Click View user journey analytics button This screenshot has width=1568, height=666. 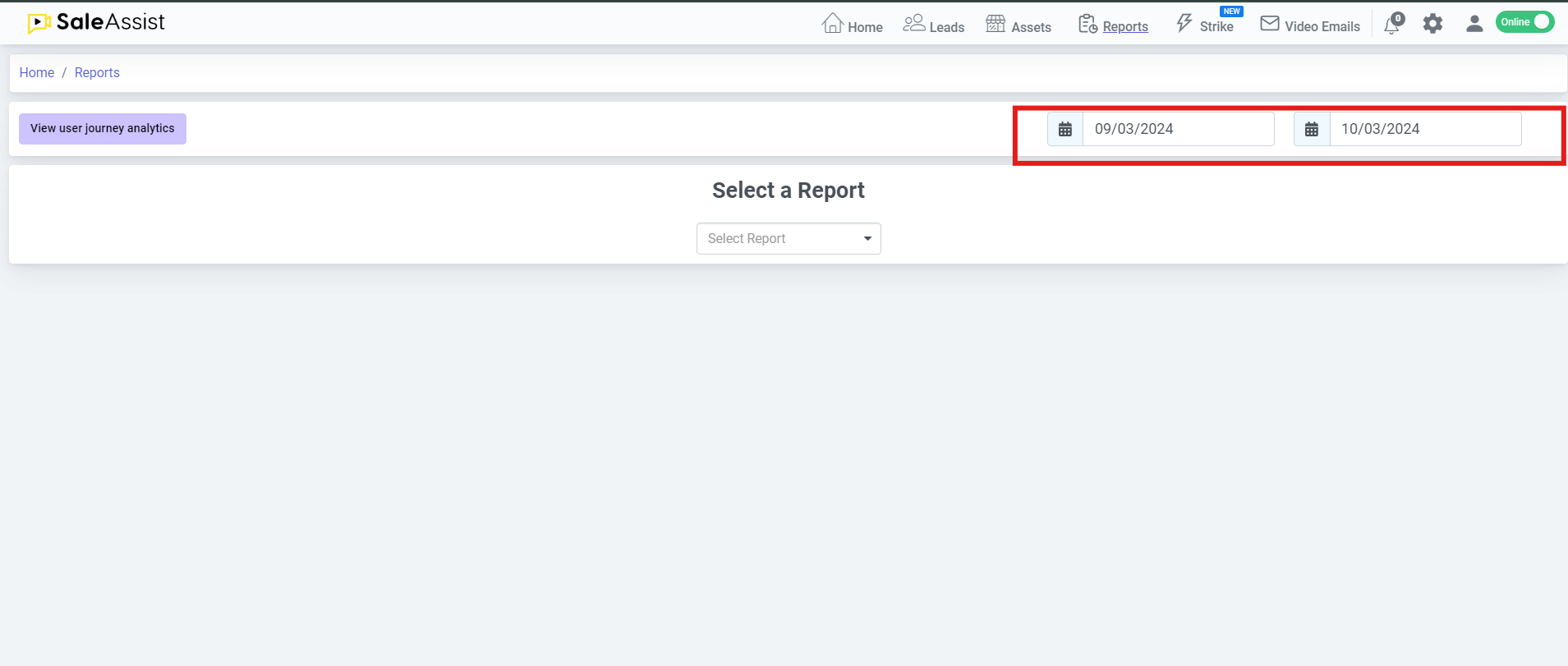click(x=103, y=129)
